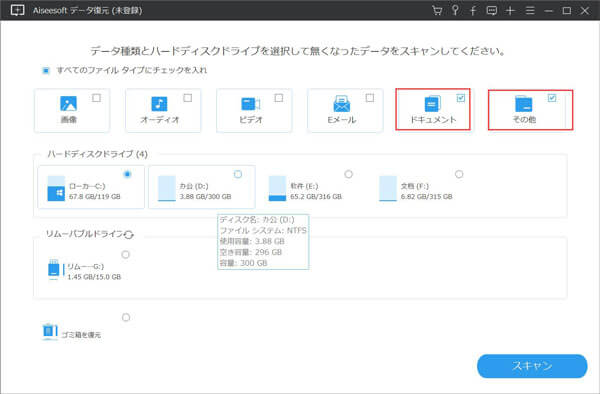
Task: Maximize the Aiseesoft window
Action: click(567, 11)
